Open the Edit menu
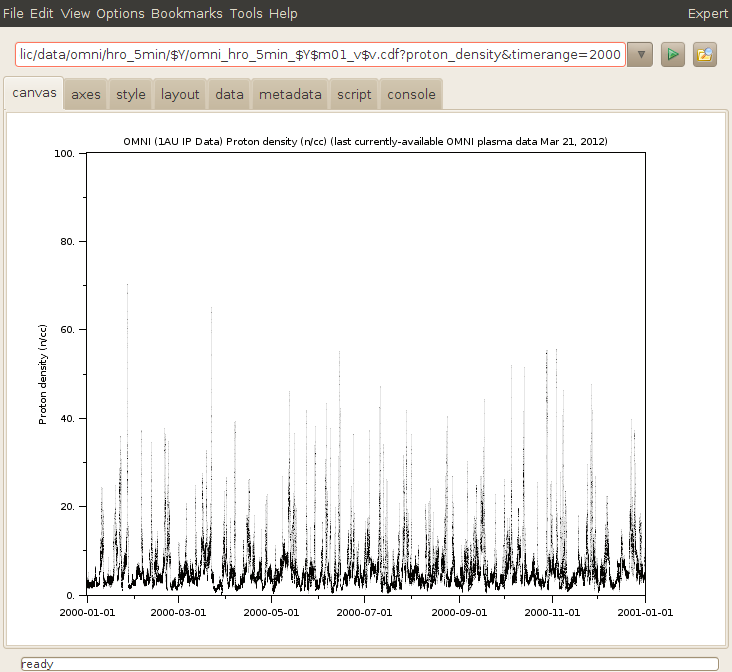The height and width of the screenshot is (672, 732). point(42,13)
